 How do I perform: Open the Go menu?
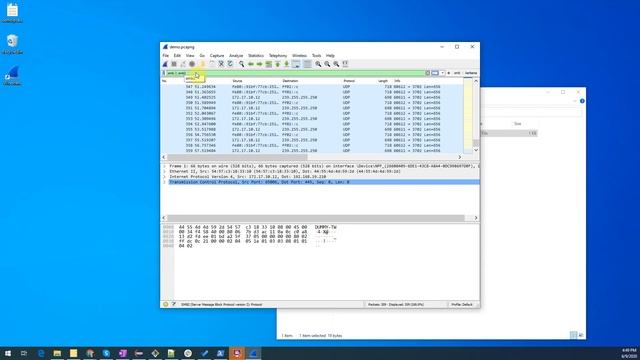point(202,56)
